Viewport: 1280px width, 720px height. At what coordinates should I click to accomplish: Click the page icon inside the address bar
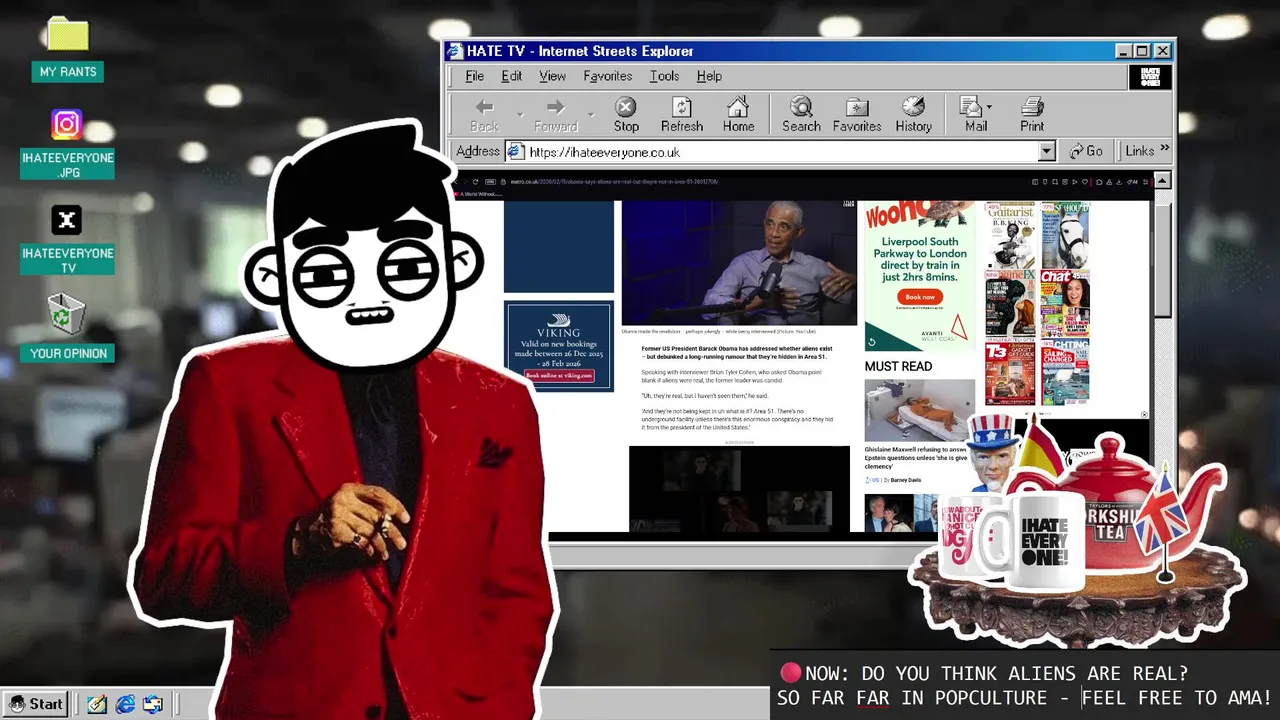tap(516, 152)
